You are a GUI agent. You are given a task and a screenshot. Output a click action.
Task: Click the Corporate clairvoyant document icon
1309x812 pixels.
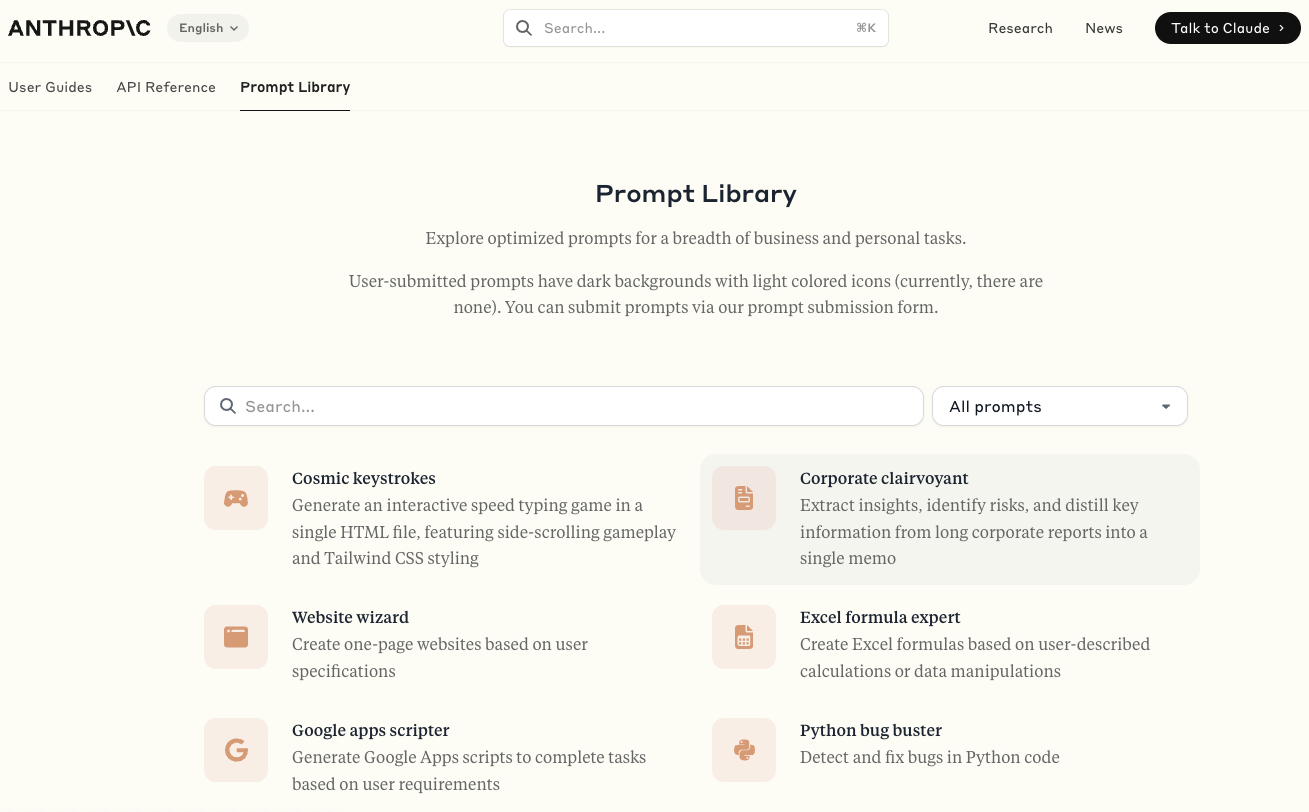click(x=744, y=497)
